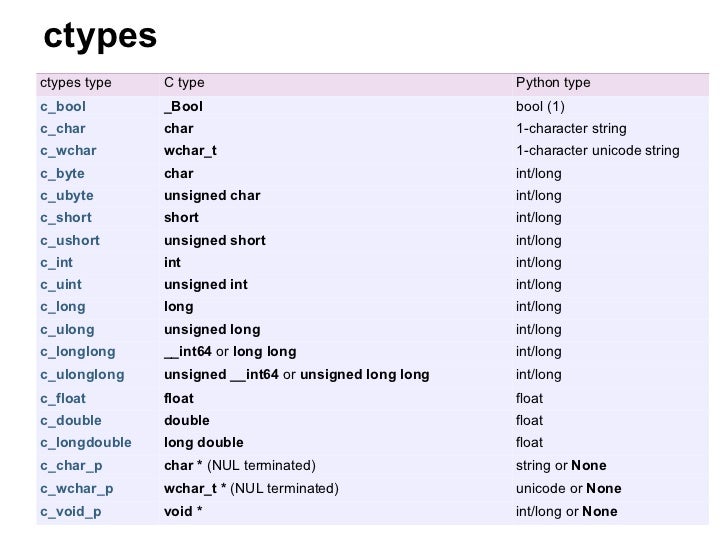
Task: Open the c_ulonglong link
Action: 82,375
